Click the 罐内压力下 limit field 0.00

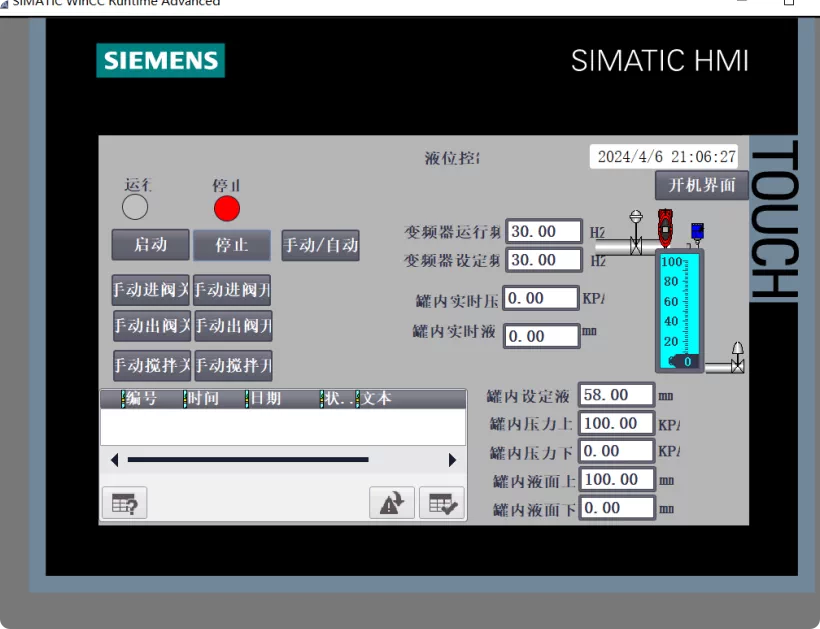(x=616, y=451)
